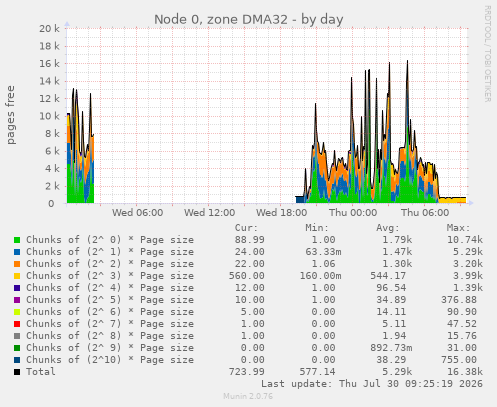Click the 'Last update' timestamp line
Viewport: 497px width, 407px height.
372,384
